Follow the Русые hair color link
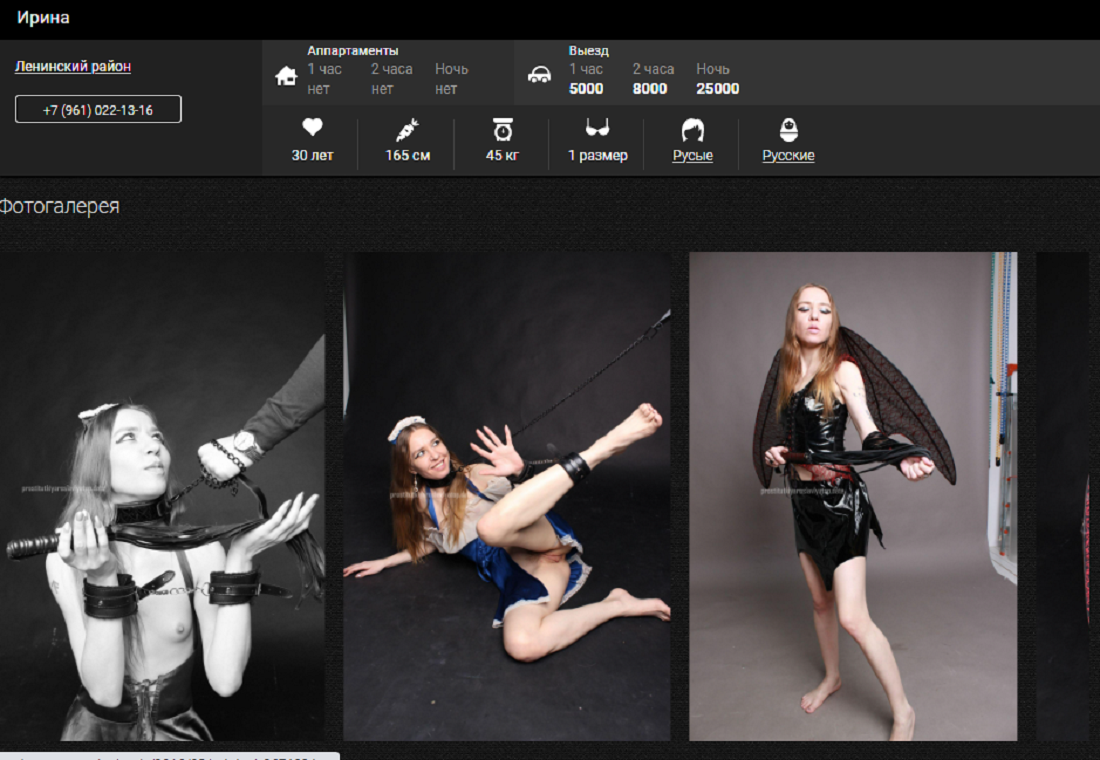Image resolution: width=1100 pixels, height=760 pixels. point(692,156)
